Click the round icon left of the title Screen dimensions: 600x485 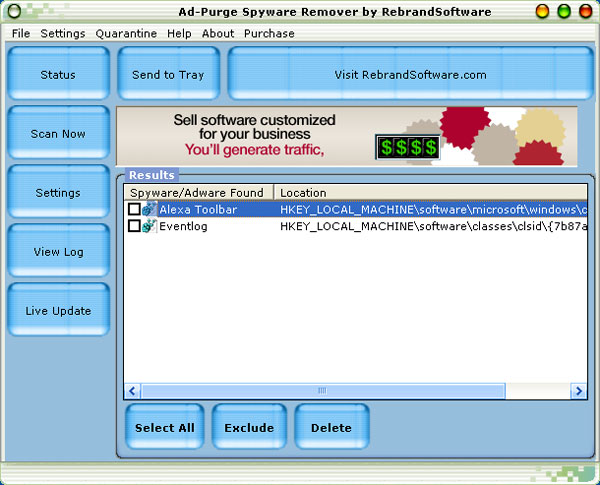(14, 11)
